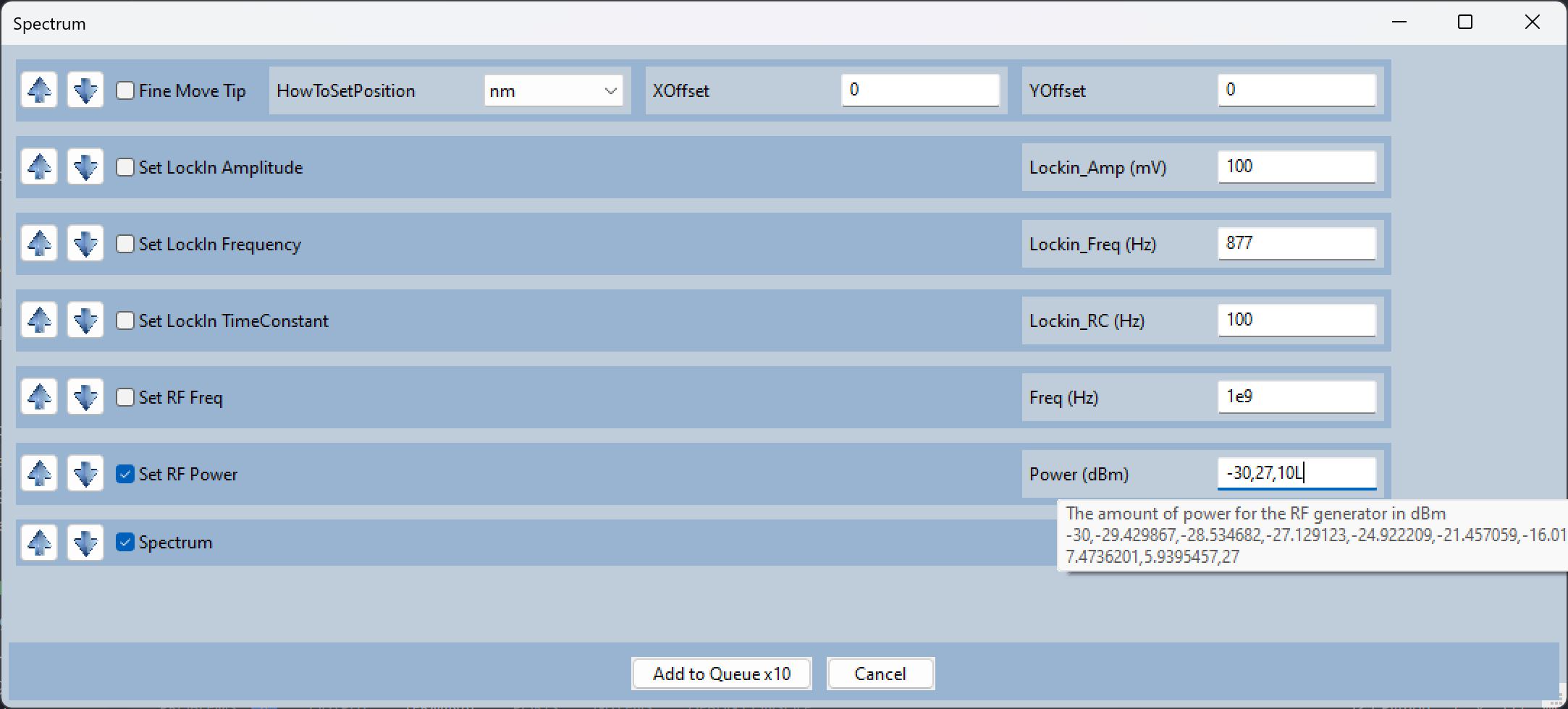This screenshot has width=1568, height=709.
Task: Move Set LockIn TimeConstant row down
Action: point(85,320)
